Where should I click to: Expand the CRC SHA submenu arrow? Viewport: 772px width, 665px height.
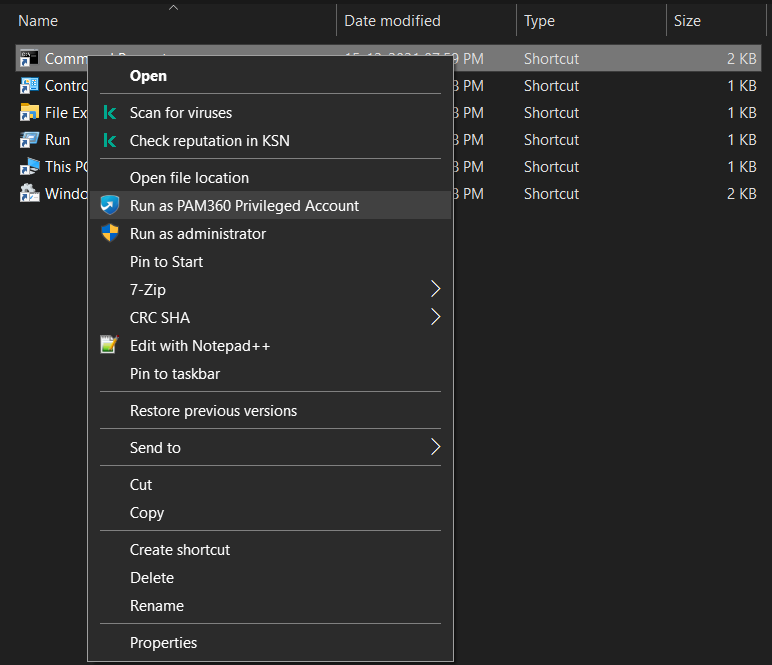(435, 318)
